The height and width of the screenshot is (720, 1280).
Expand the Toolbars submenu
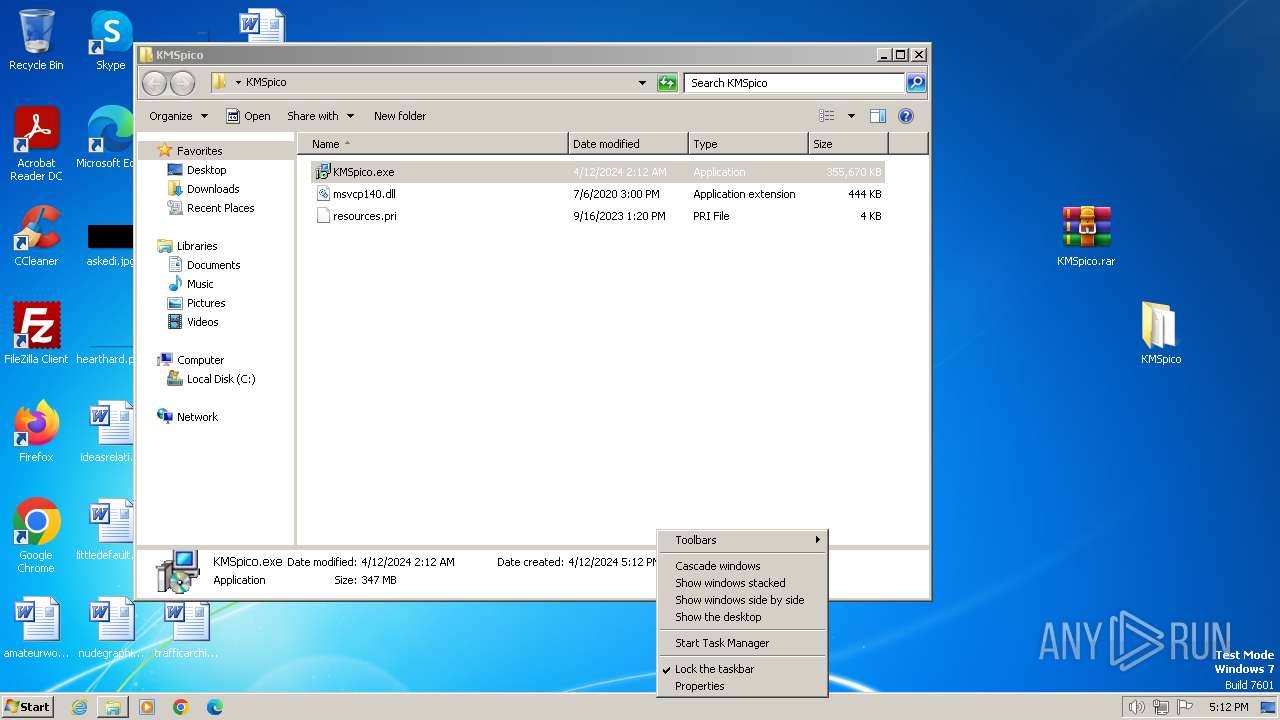[x=742, y=540]
